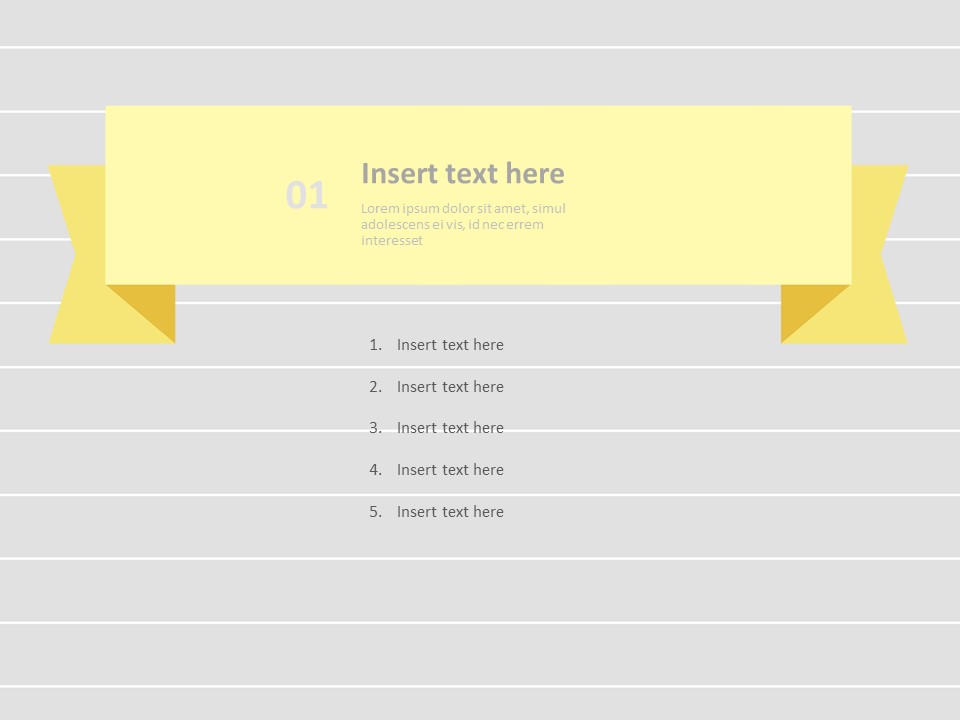This screenshot has height=720, width=960.
Task: Click the number "1." in the list
Action: point(374,345)
